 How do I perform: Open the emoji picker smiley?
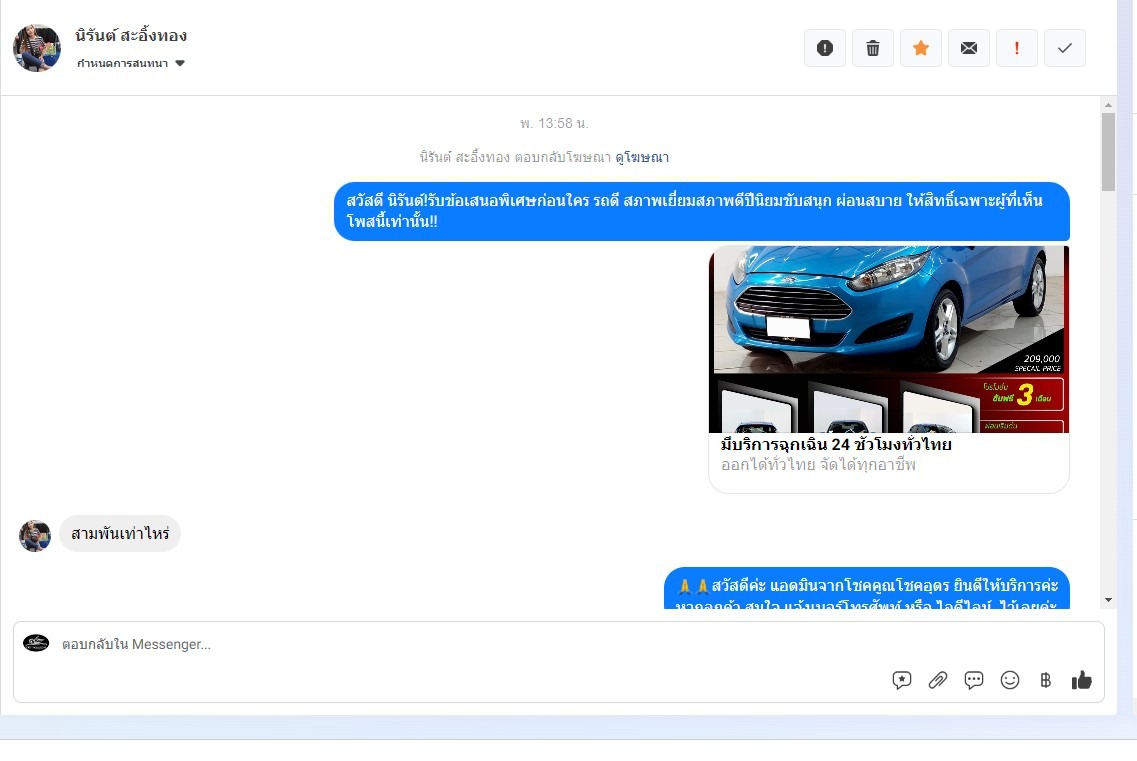[x=1010, y=680]
